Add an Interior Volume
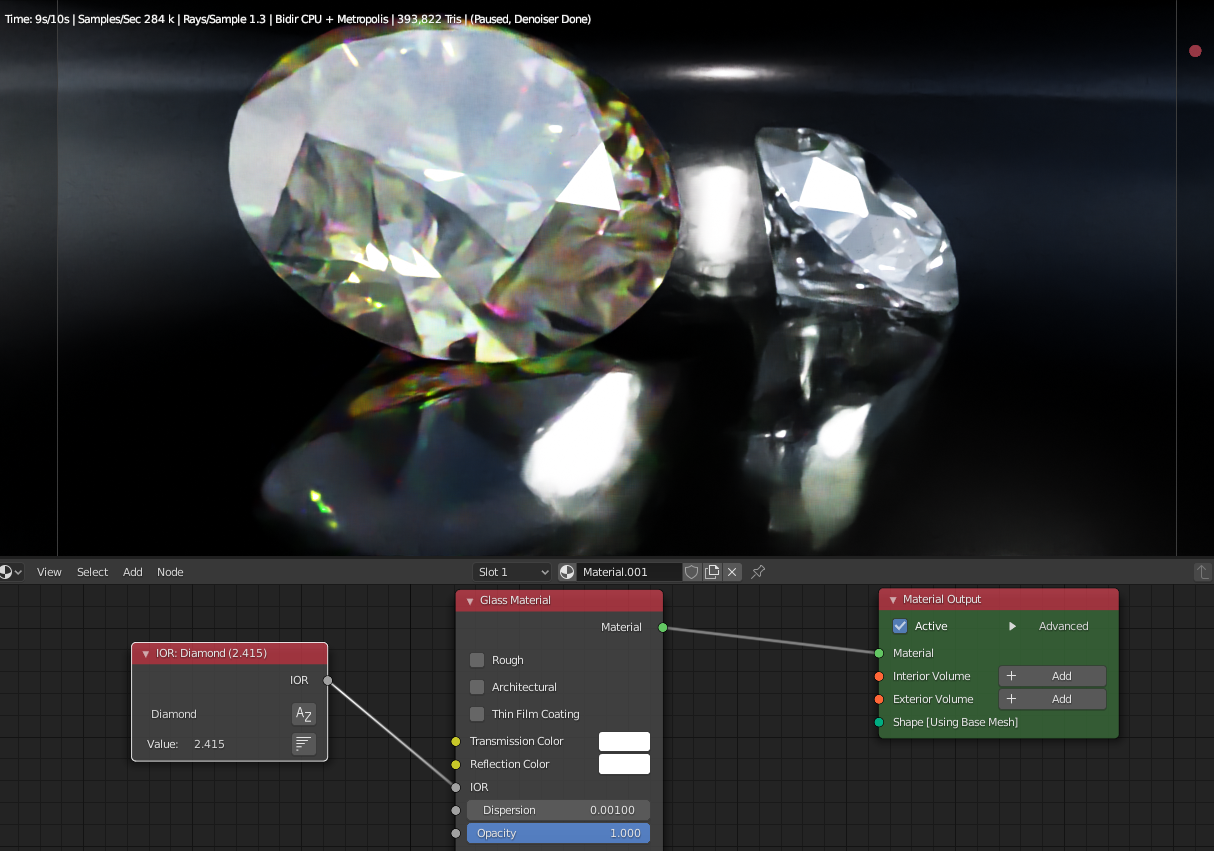Screen dimensions: 1214x851 pyautogui.click(x=1052, y=676)
